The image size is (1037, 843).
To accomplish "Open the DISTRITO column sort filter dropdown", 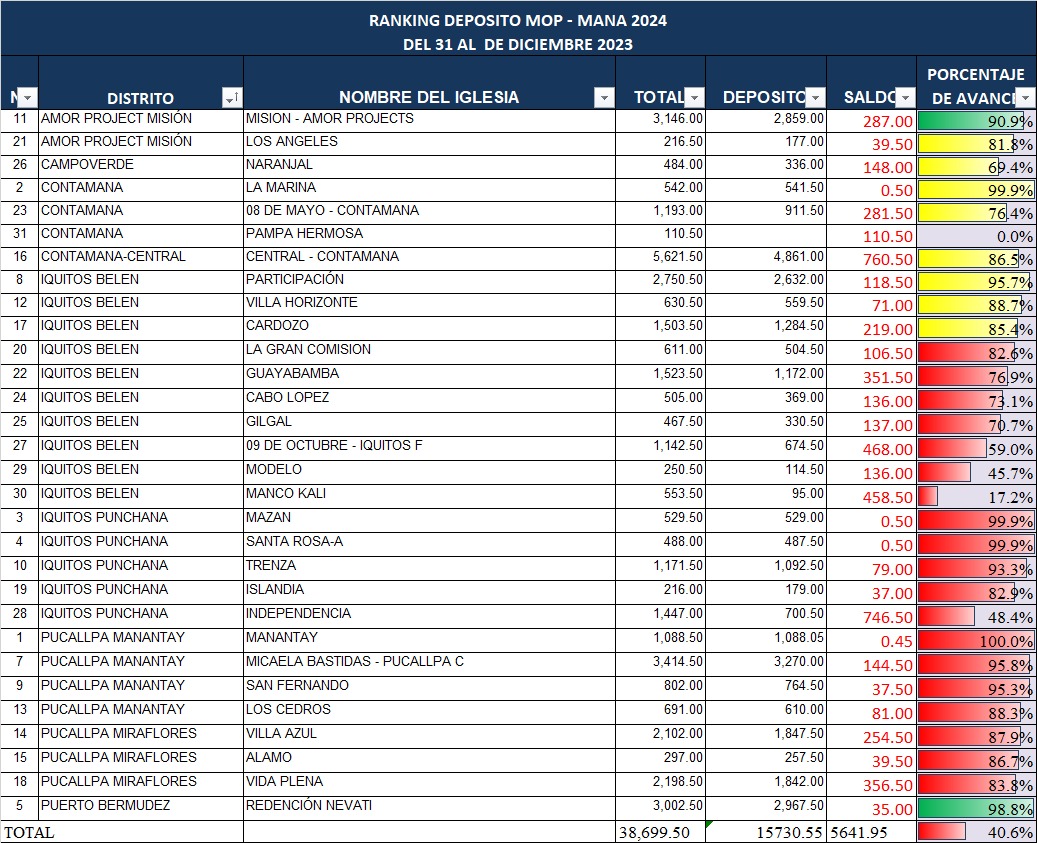I will coord(231,97).
